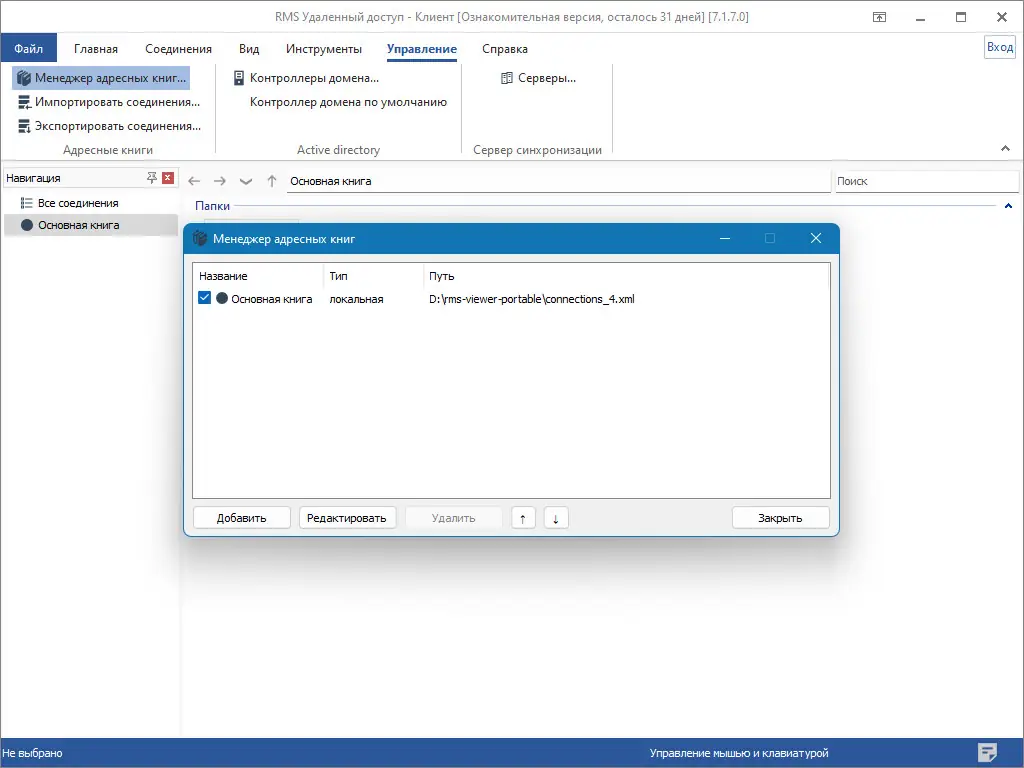Switch to the Инструменты tab
Screen dimensions: 1024x768
tap(324, 48)
